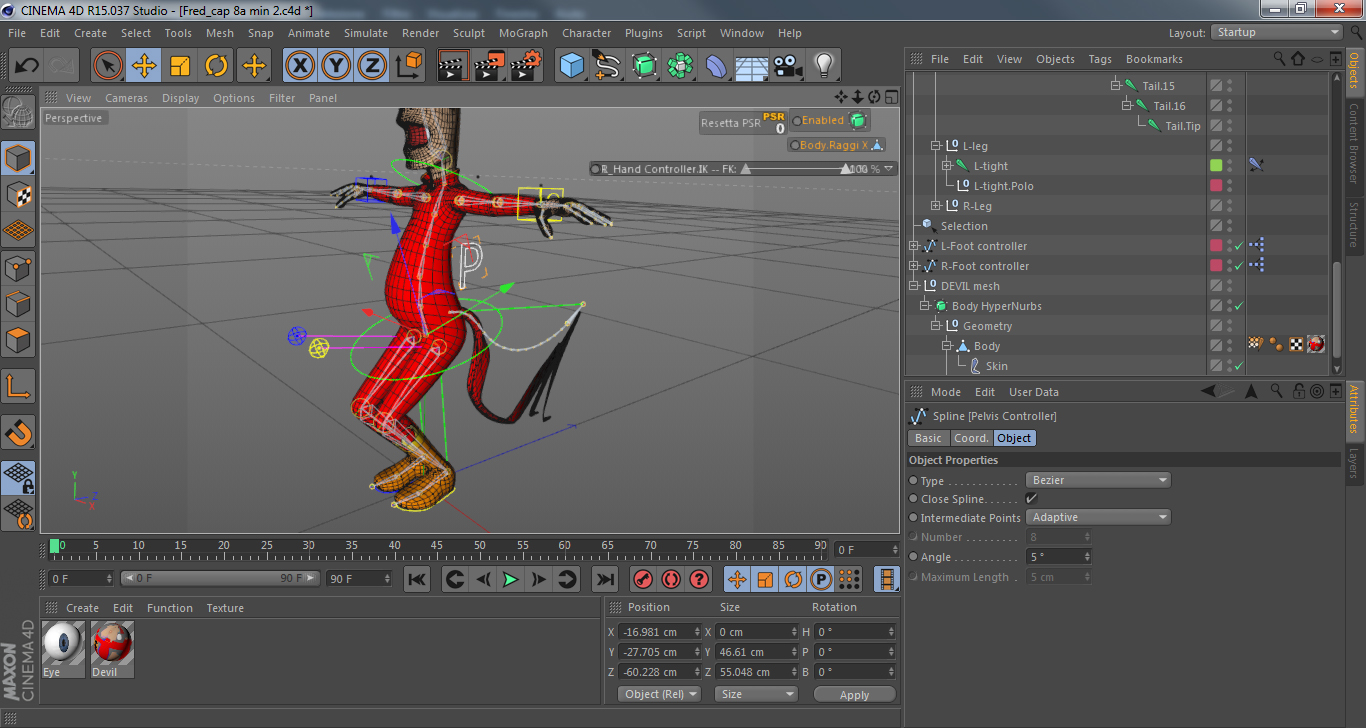Toggle the Close Spline checkbox
1366x728 pixels.
point(1031,498)
